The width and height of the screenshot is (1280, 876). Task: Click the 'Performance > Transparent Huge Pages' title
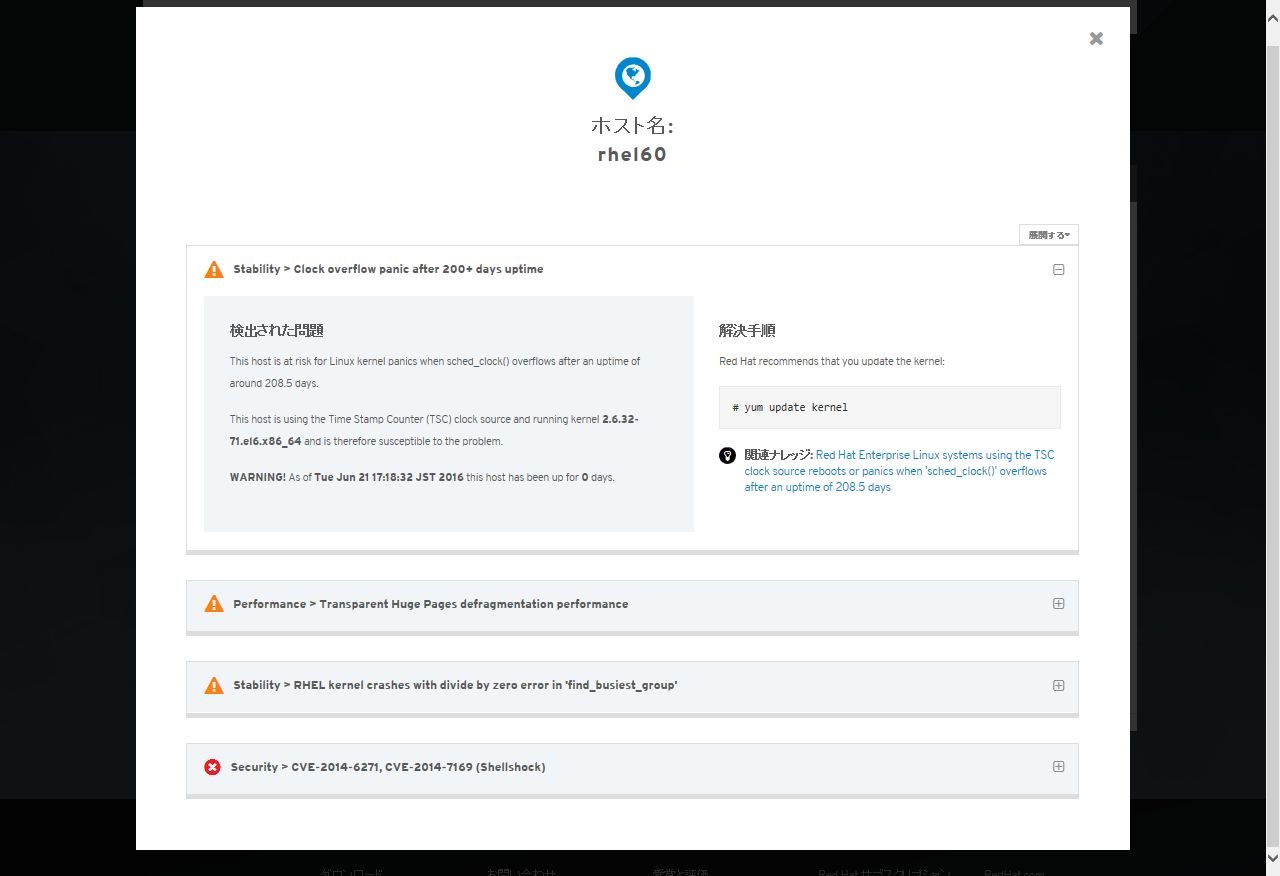pos(431,604)
